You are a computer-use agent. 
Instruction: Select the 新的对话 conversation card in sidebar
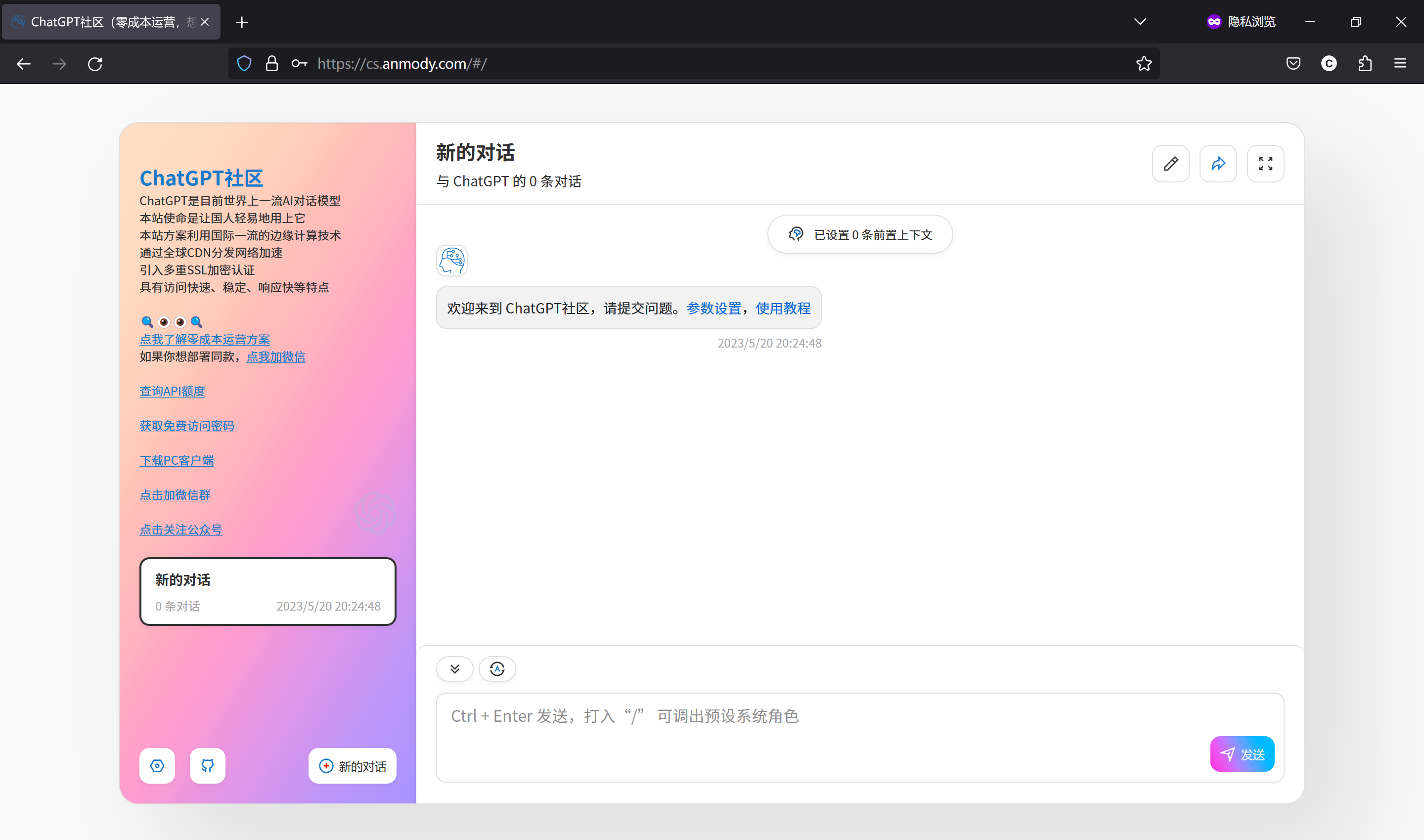[x=267, y=591]
